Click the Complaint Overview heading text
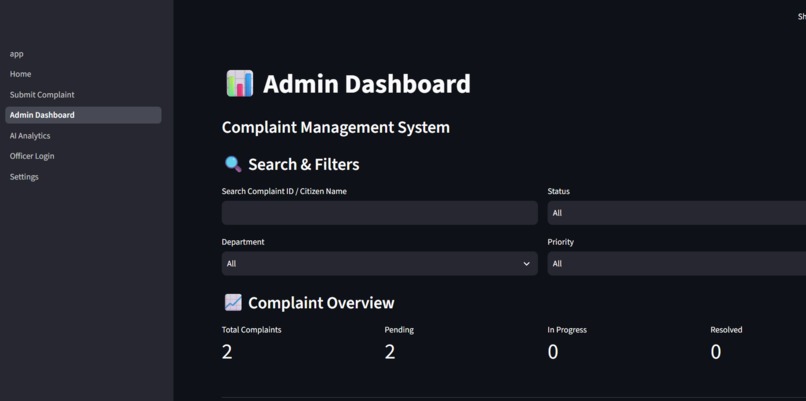Viewport: 806px width, 401px height. (321, 303)
